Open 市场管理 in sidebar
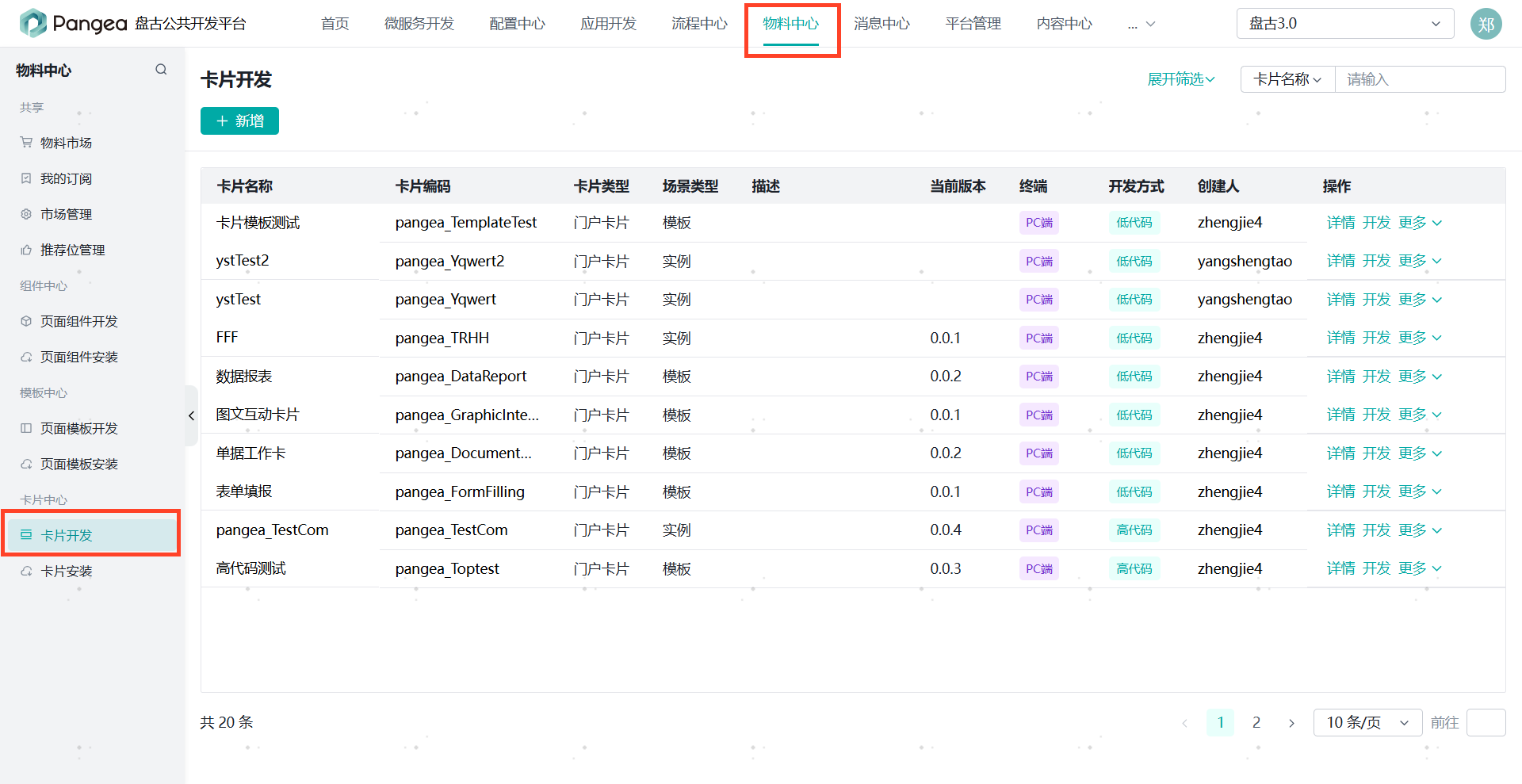This screenshot has width=1522, height=784. coord(67,214)
